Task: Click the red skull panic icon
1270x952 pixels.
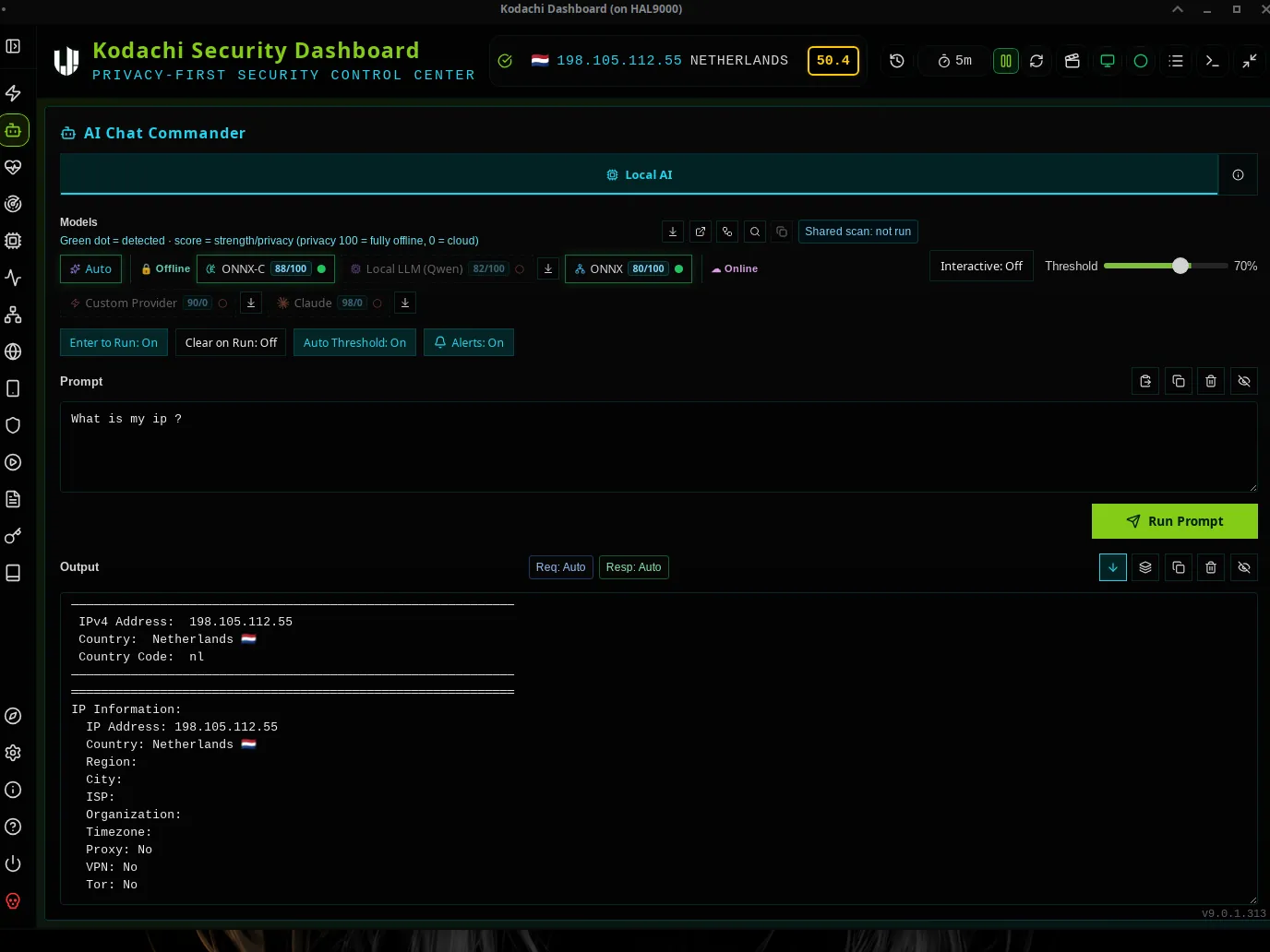Action: click(x=13, y=901)
